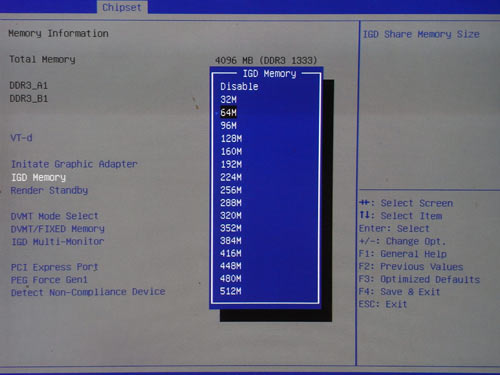Image resolution: width=500 pixels, height=375 pixels.
Task: Pick 320M in the popup list
Action: [x=231, y=215]
